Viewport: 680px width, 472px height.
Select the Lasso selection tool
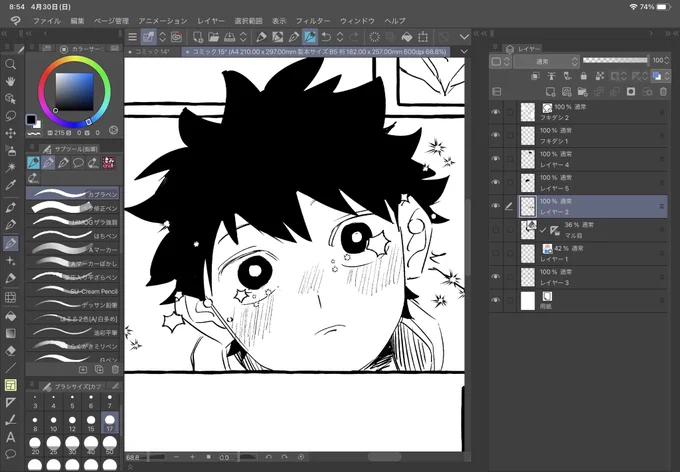pyautogui.click(x=10, y=116)
